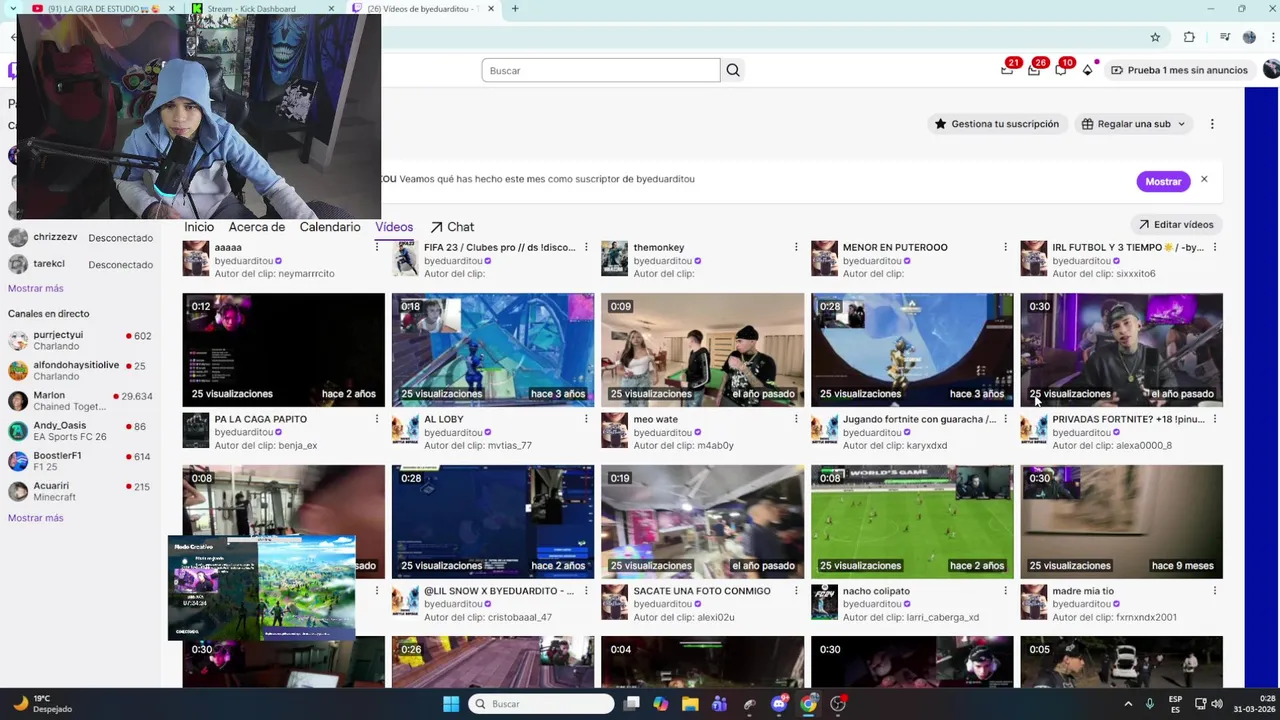Switch to the Inicio tab
Viewport: 1280px width, 720px height.
point(199,227)
